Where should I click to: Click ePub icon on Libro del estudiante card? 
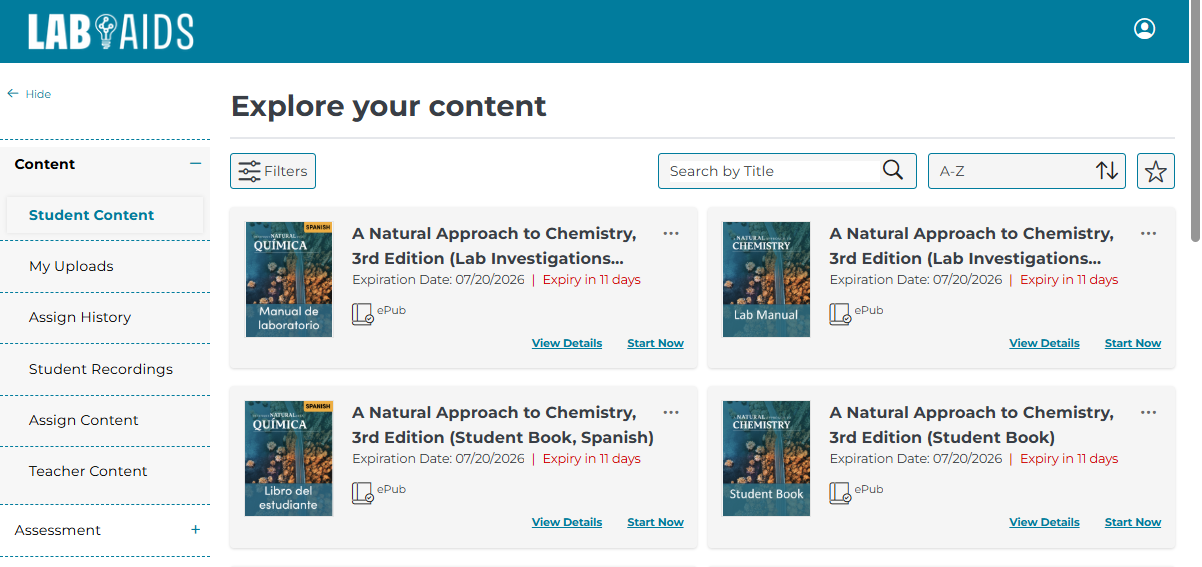point(363,494)
